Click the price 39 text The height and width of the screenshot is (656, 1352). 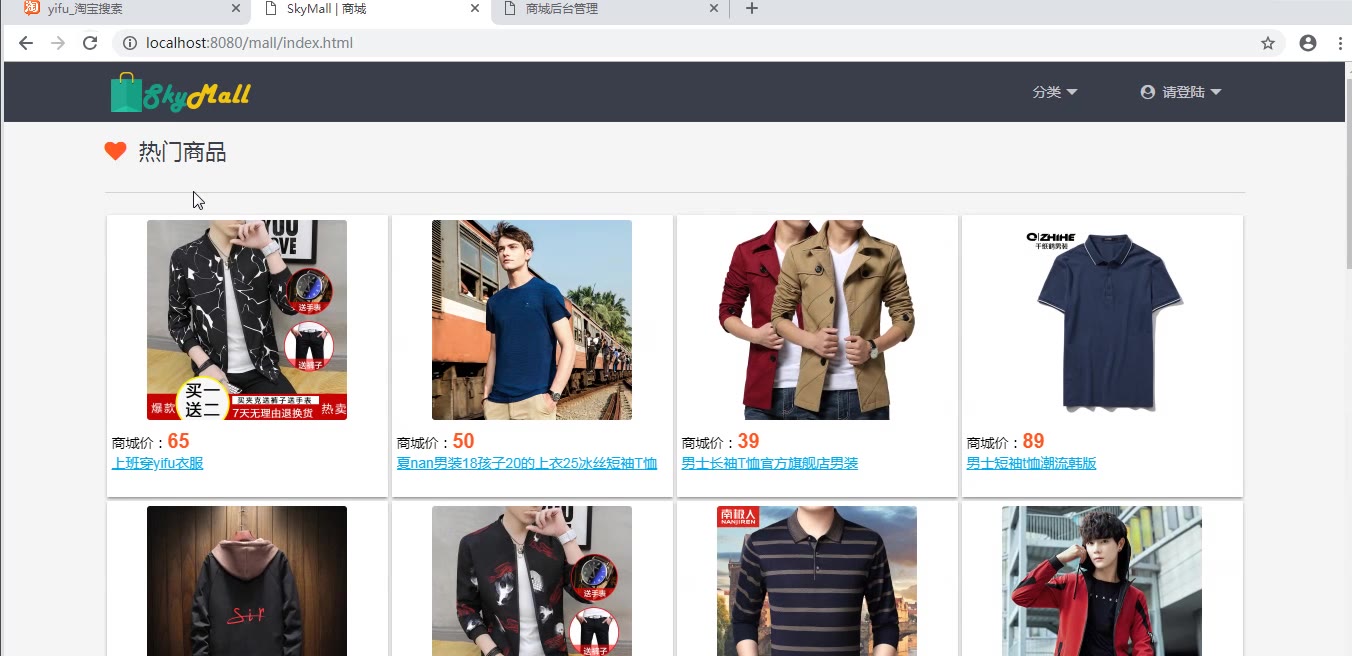tap(748, 441)
